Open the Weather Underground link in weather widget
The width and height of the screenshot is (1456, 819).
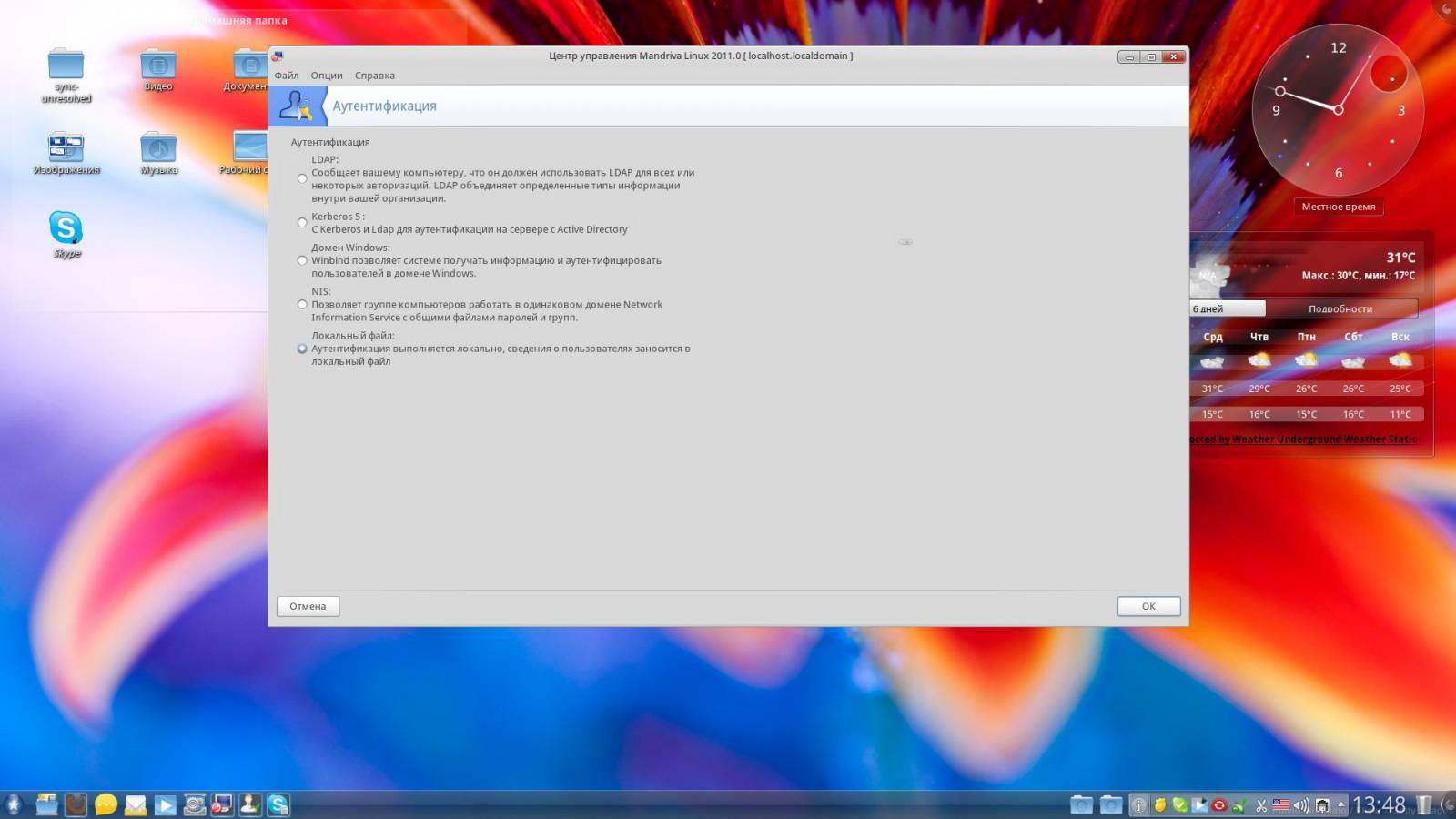pyautogui.click(x=1303, y=439)
